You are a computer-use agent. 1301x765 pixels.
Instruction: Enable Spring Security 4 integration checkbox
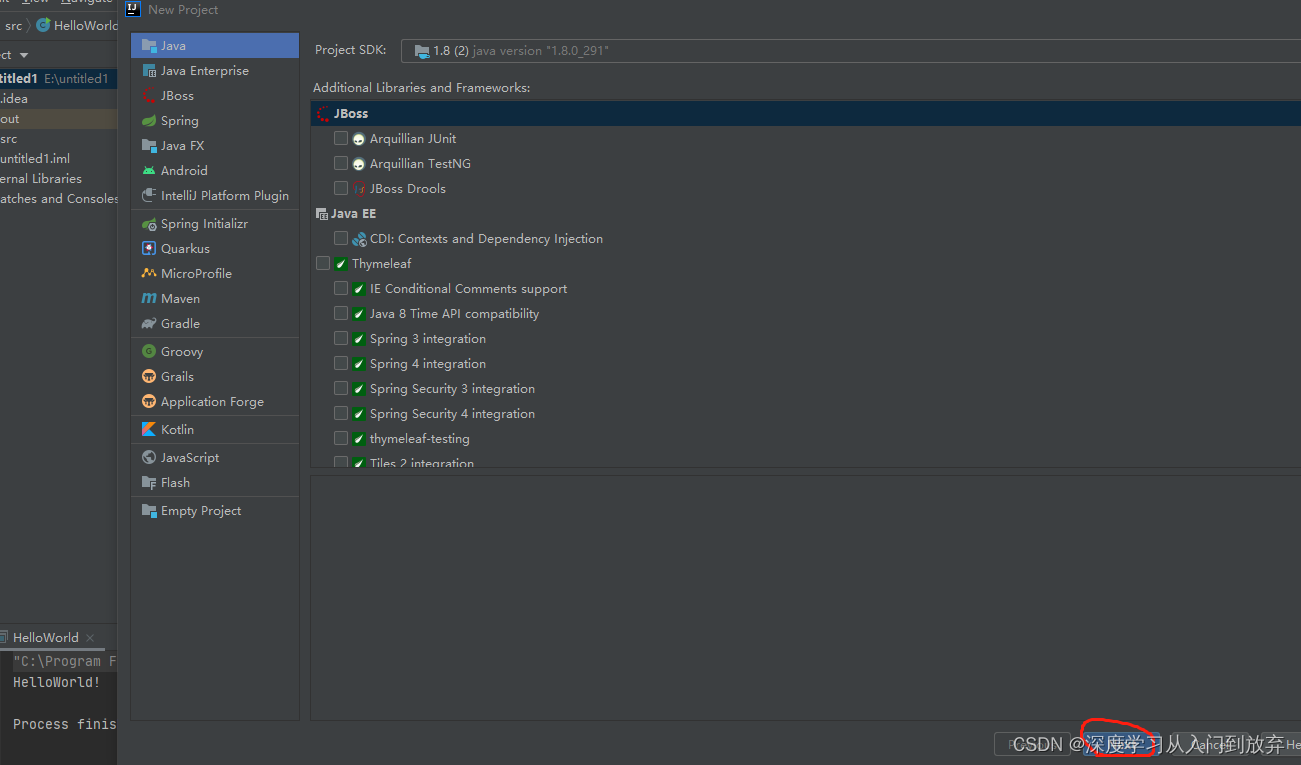tap(341, 414)
